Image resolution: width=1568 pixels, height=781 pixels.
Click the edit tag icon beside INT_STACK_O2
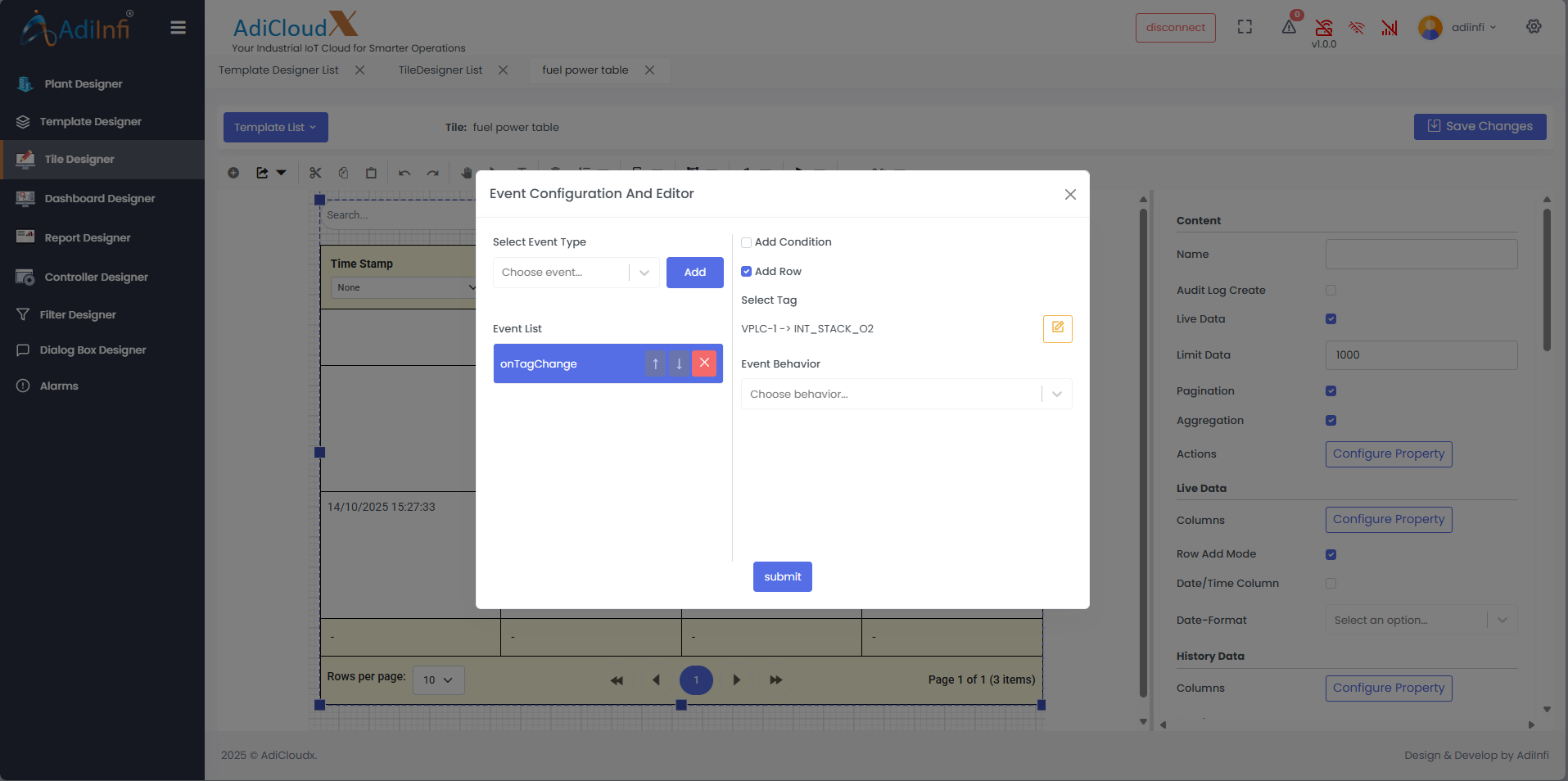pyautogui.click(x=1057, y=328)
